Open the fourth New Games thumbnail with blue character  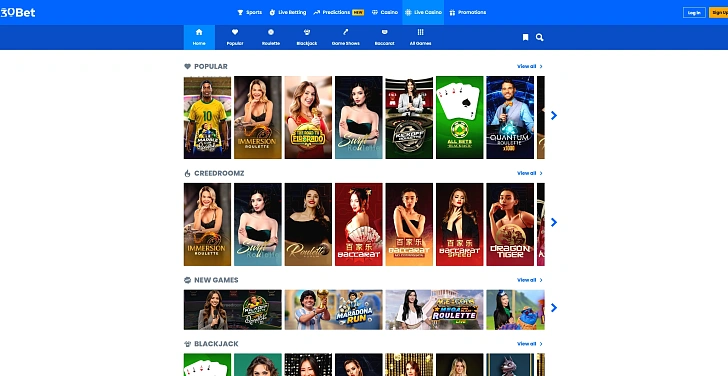point(515,310)
